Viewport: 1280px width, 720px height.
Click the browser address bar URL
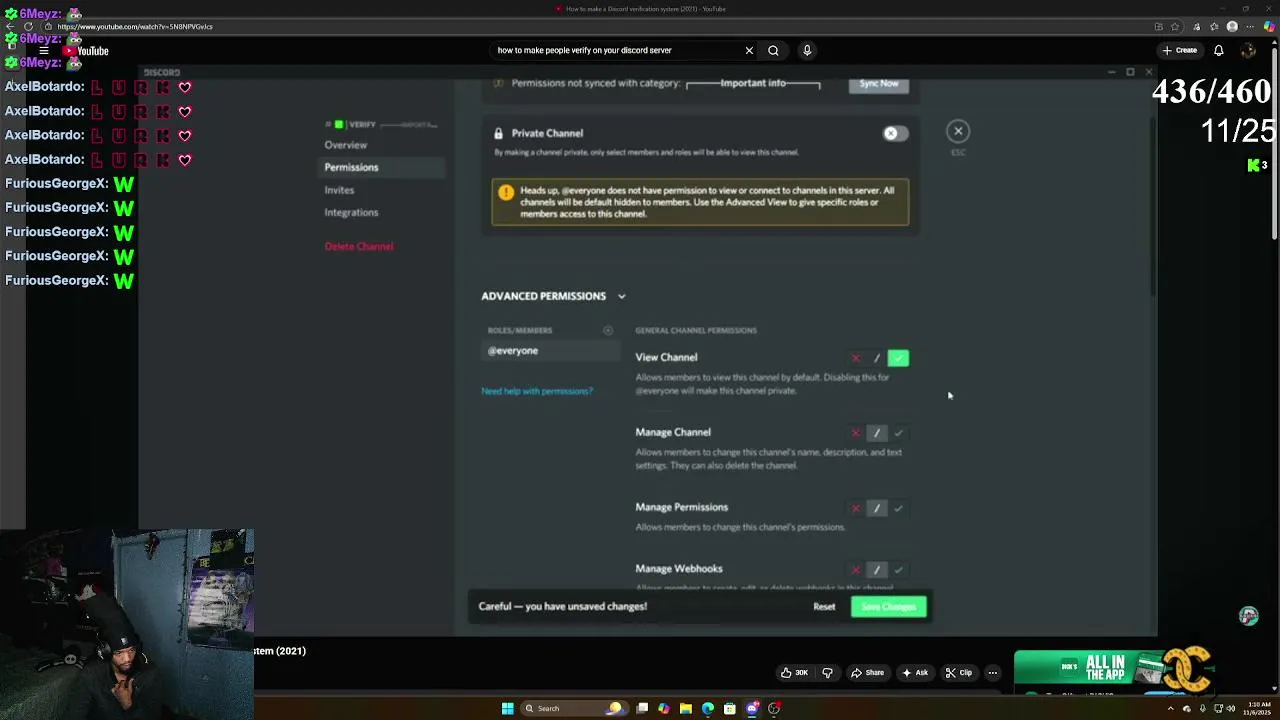click(135, 27)
